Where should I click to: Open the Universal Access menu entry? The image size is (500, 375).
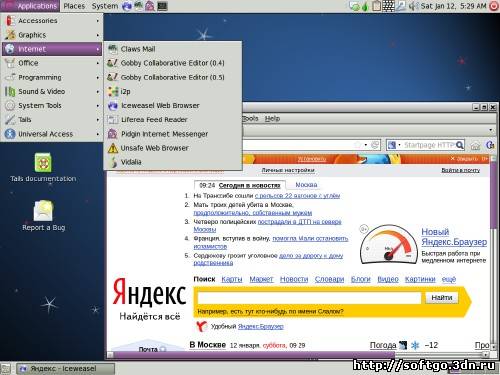(x=52, y=134)
